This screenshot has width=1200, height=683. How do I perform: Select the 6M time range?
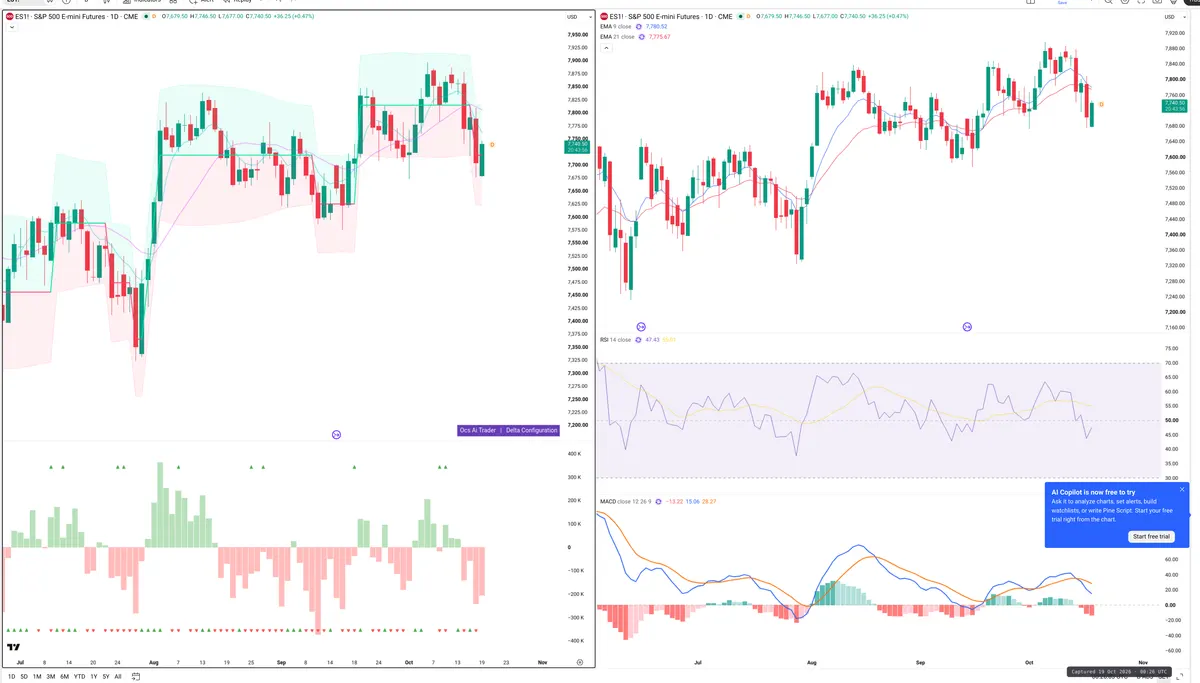pos(64,676)
